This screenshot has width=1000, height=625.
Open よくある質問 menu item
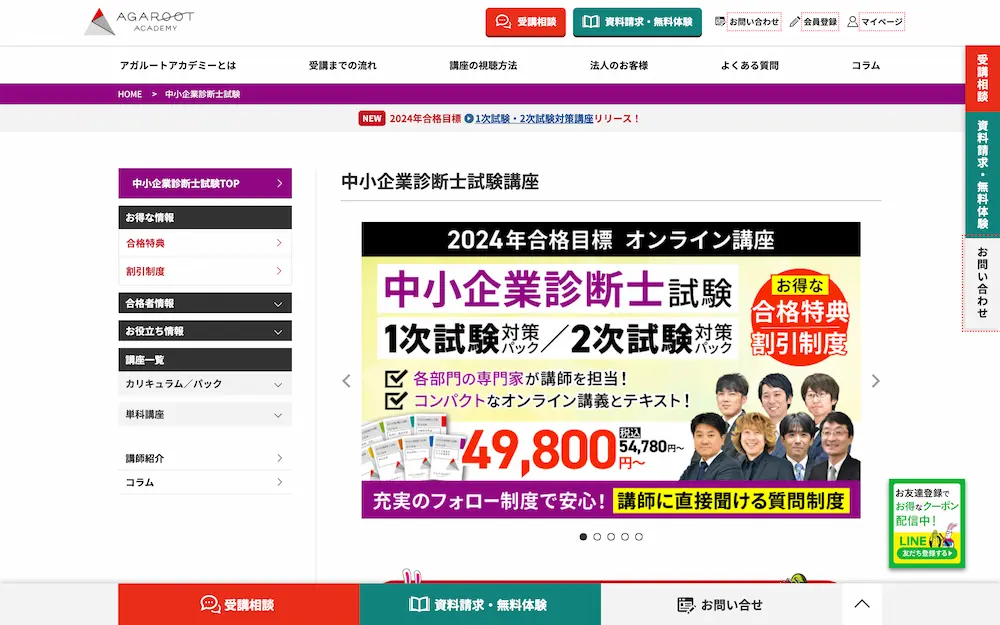coord(749,65)
